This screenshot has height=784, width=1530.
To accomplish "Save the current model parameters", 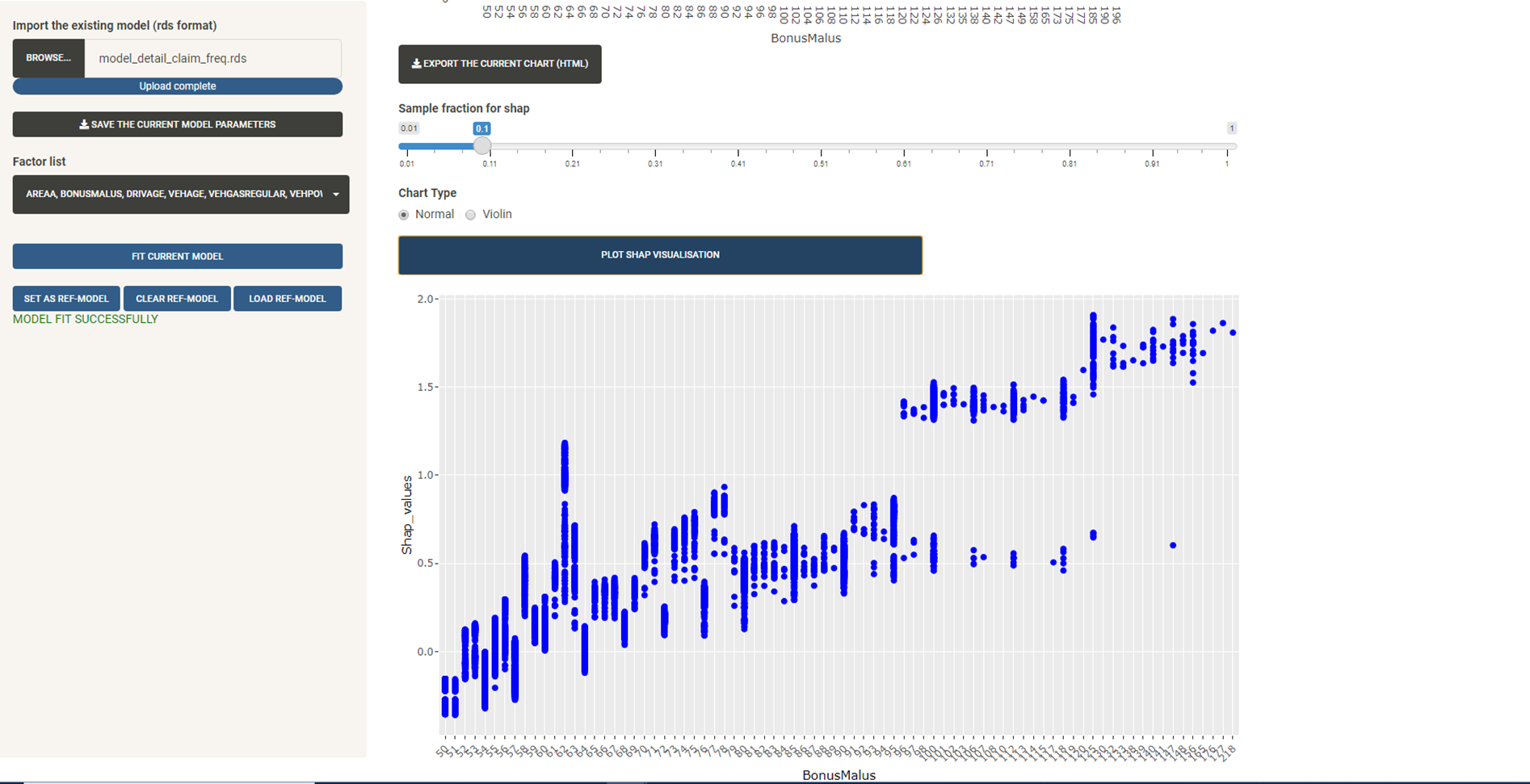I will click(x=177, y=124).
